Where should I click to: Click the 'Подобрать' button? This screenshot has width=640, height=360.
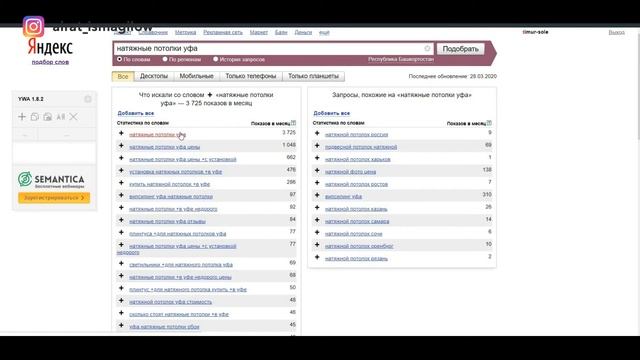point(460,49)
